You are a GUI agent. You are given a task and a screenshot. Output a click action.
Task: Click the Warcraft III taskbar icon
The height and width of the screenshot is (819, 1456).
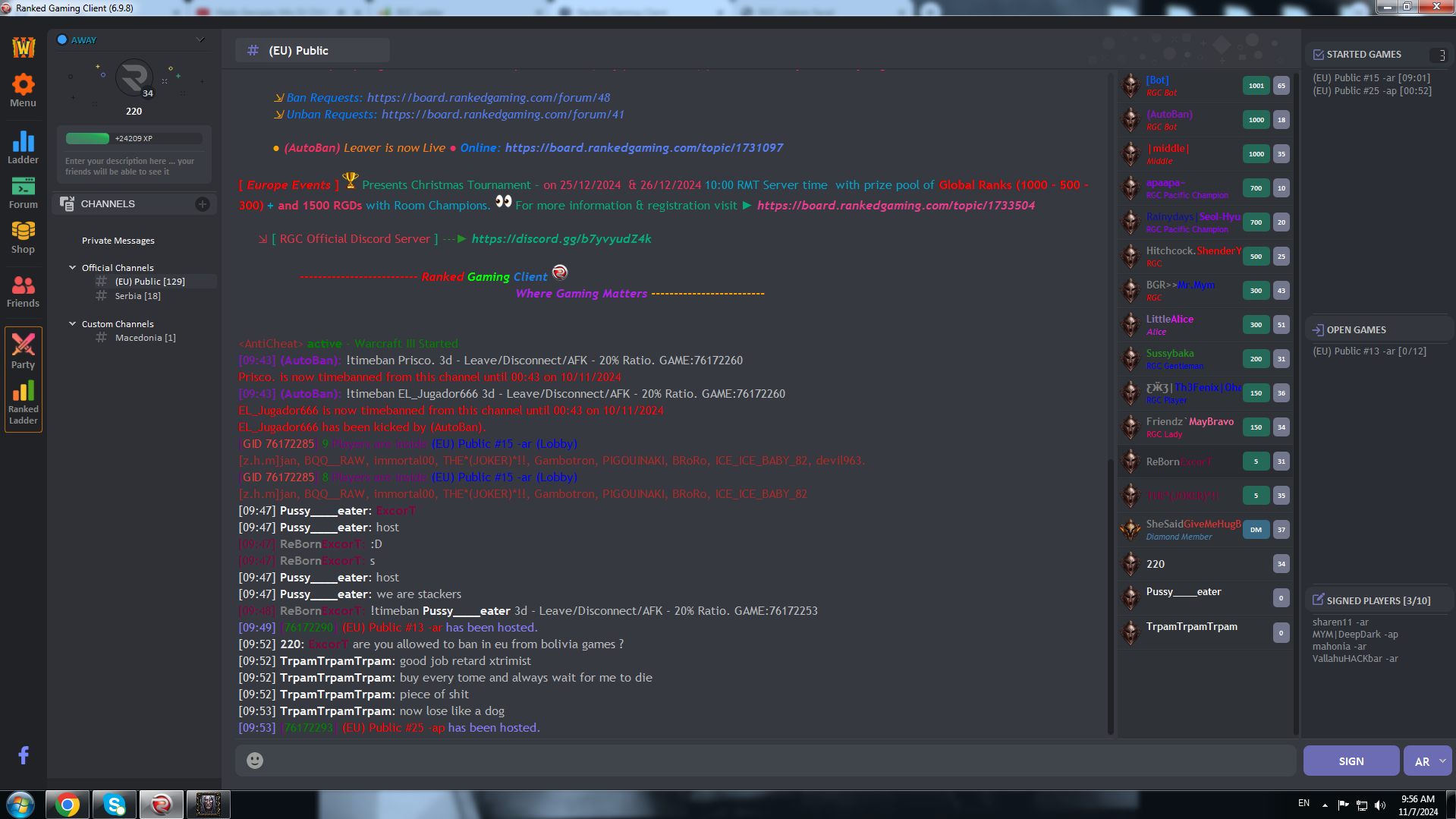[209, 805]
